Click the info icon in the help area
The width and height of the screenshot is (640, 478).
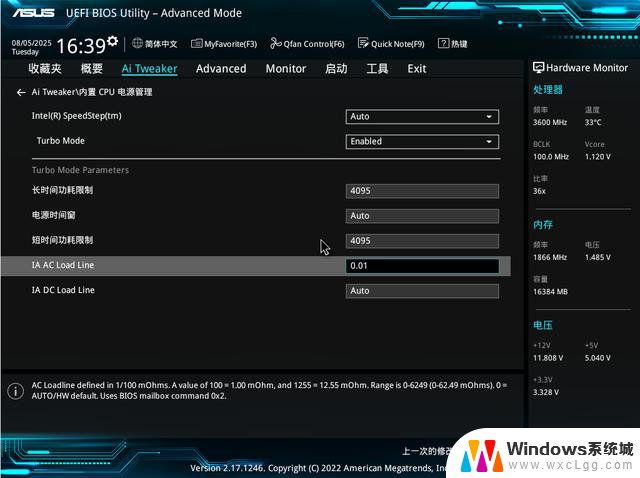pyautogui.click(x=16, y=391)
